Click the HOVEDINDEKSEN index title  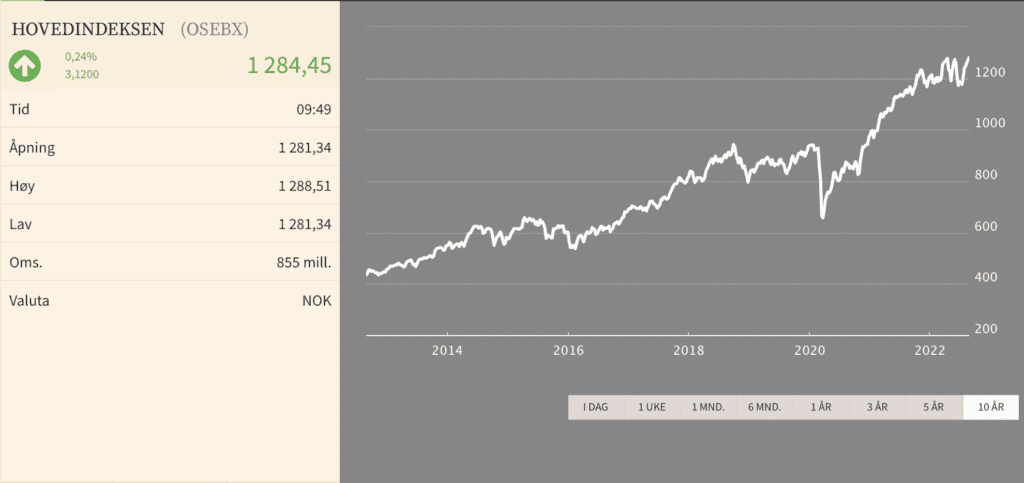tap(87, 29)
